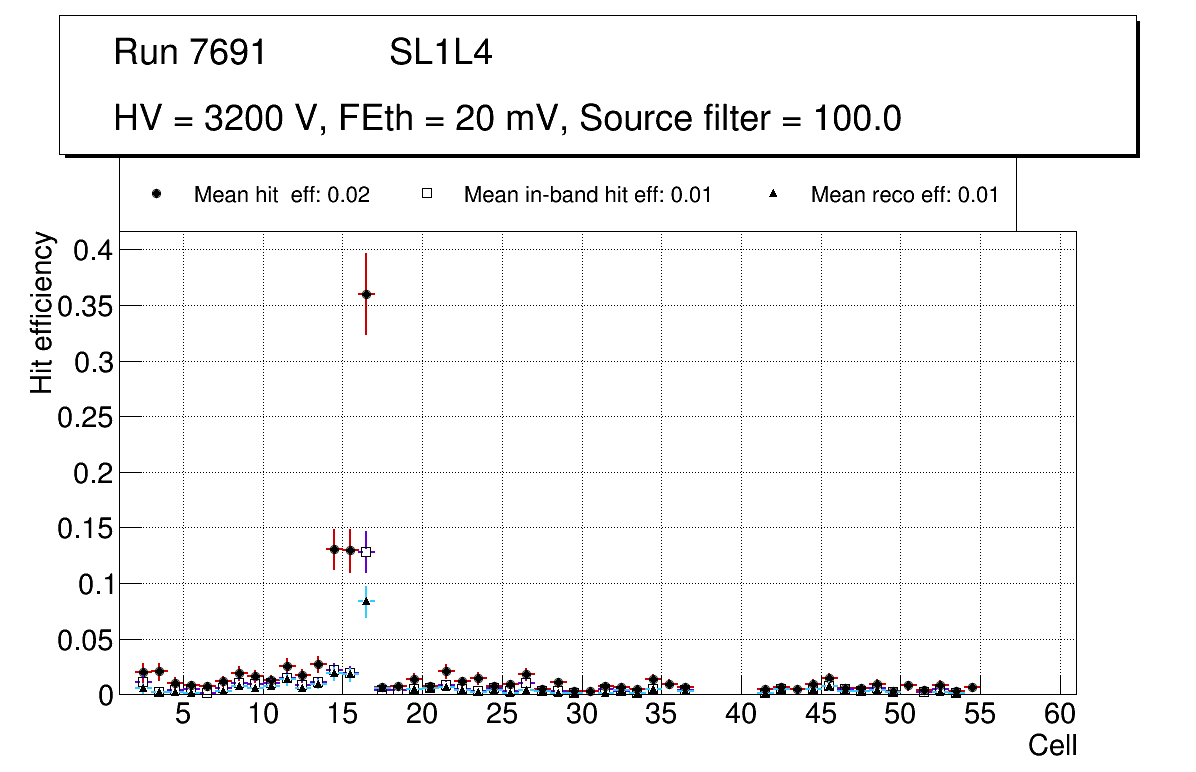Click the 'SL1L4' label in the title box
Viewport: 1196px width, 772px height.
tap(440, 53)
